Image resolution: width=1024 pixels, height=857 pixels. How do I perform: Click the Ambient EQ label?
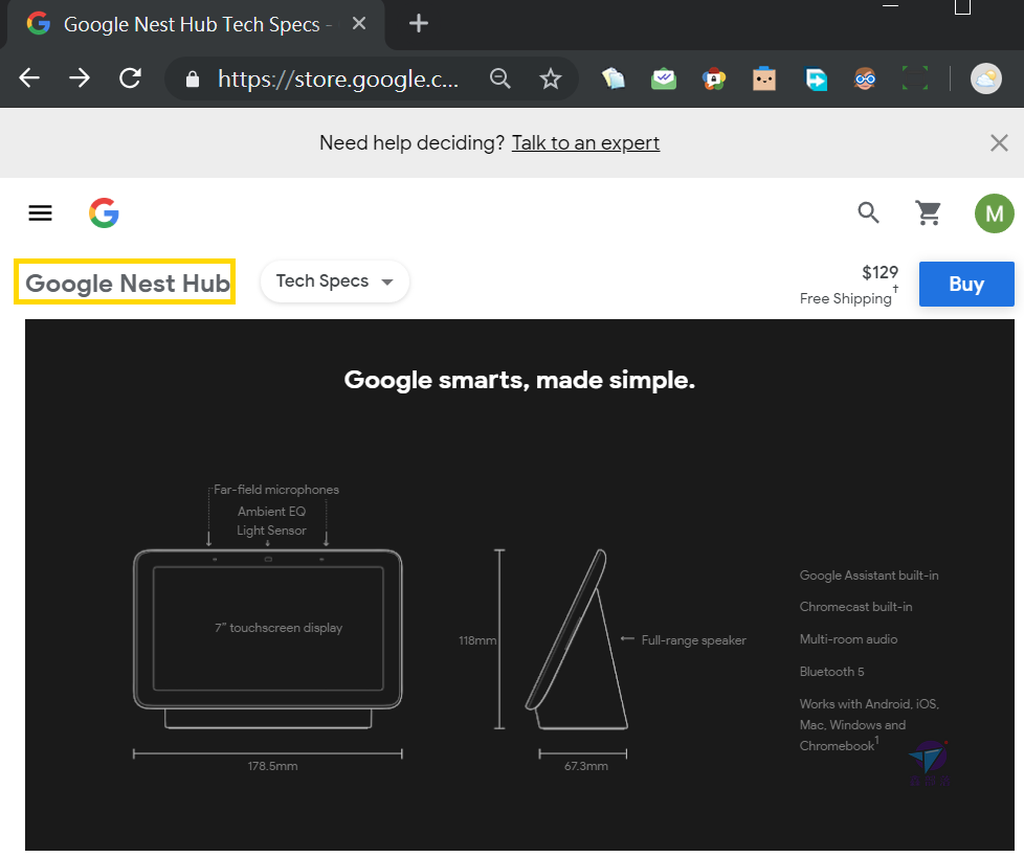point(272,511)
